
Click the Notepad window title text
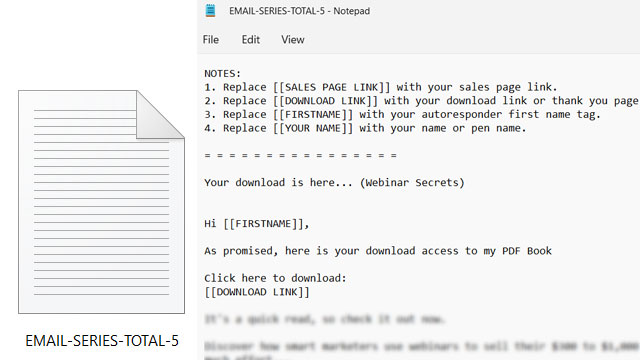click(299, 11)
